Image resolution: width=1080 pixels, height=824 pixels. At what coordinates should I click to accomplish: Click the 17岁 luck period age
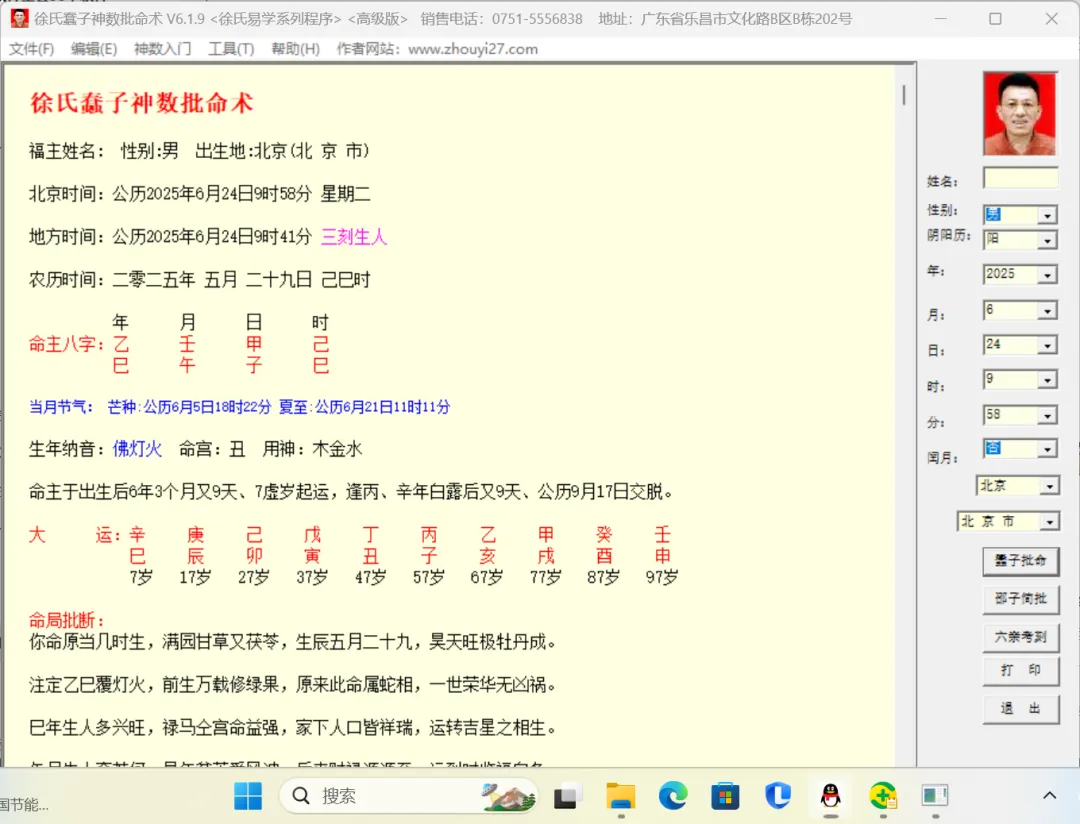click(x=196, y=577)
